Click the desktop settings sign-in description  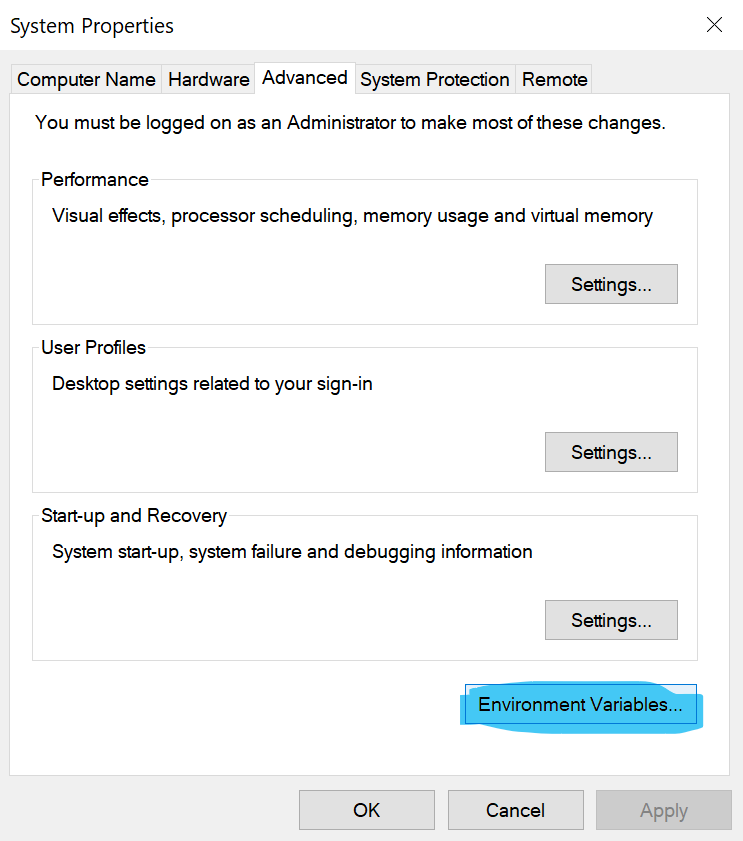[x=212, y=384]
